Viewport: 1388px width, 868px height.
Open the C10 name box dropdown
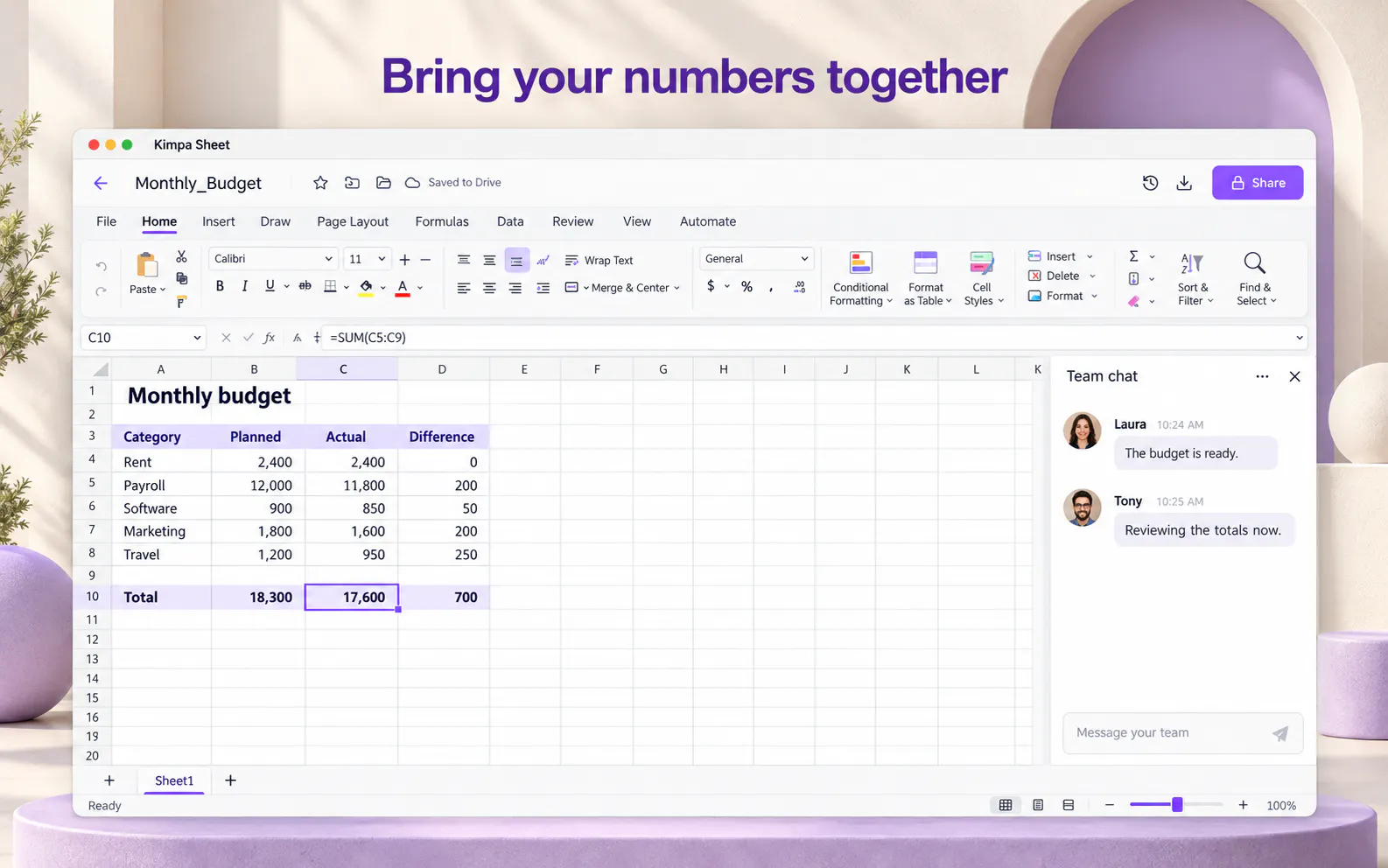click(x=197, y=338)
